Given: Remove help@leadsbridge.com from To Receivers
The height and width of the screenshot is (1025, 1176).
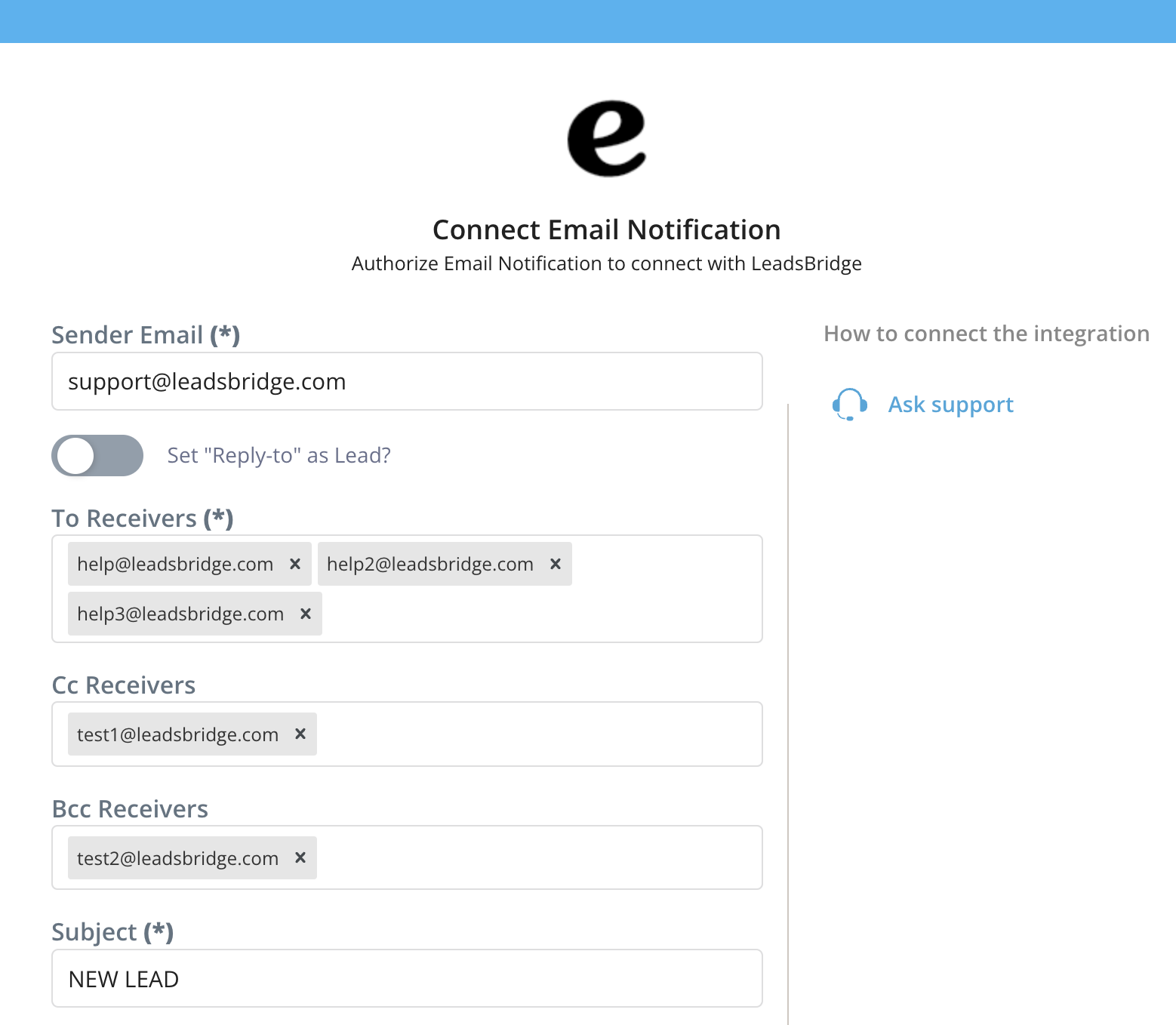Looking at the screenshot, I should pyautogui.click(x=295, y=564).
